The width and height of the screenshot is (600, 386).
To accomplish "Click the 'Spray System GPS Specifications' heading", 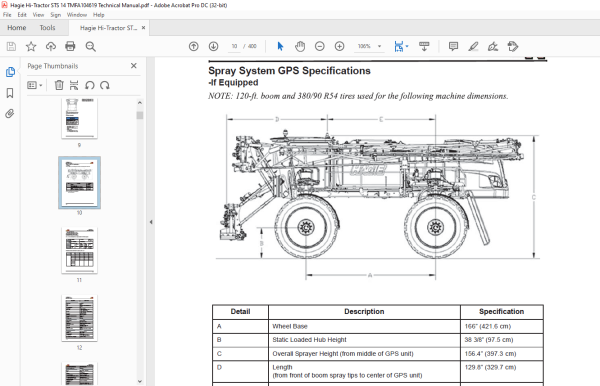I will click(x=289, y=71).
